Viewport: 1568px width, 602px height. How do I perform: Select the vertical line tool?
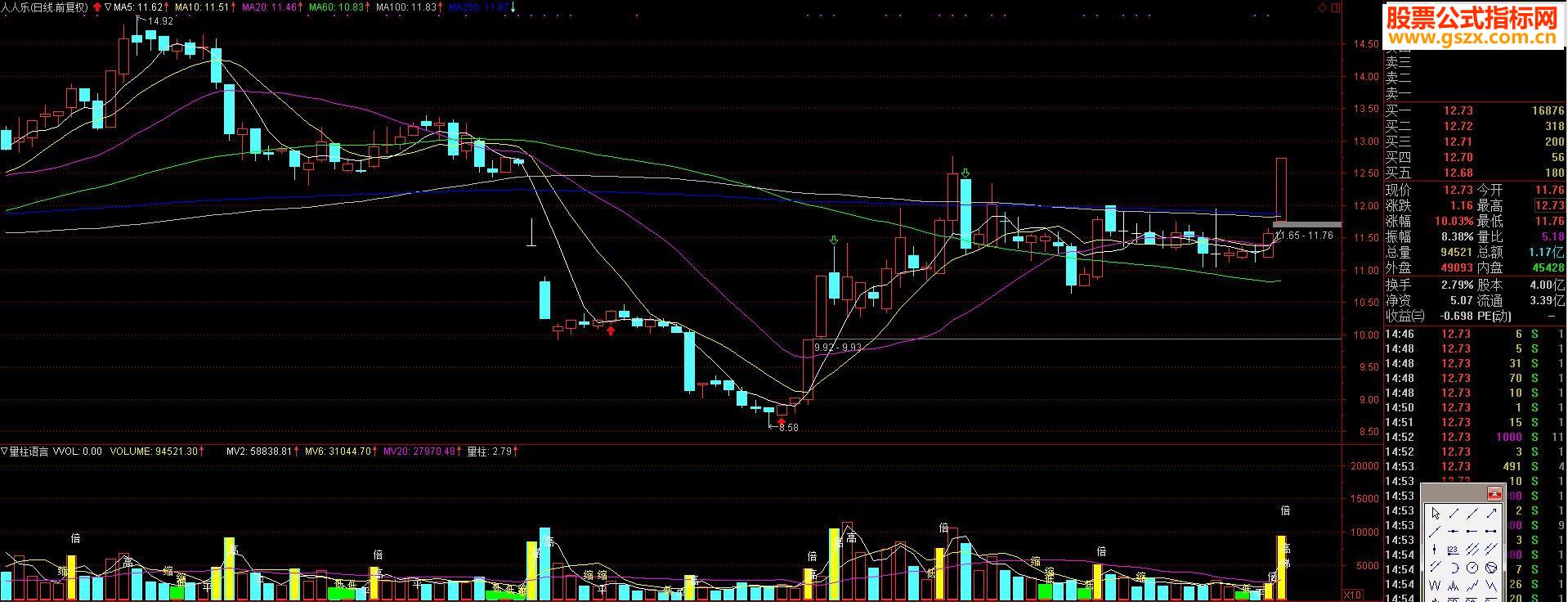pos(1436,549)
